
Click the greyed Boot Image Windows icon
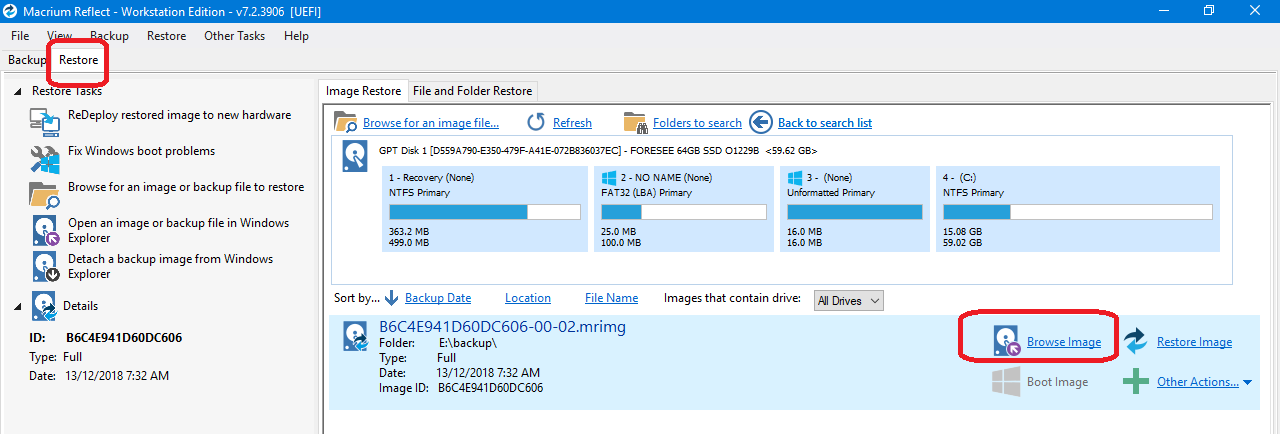coord(1007,381)
